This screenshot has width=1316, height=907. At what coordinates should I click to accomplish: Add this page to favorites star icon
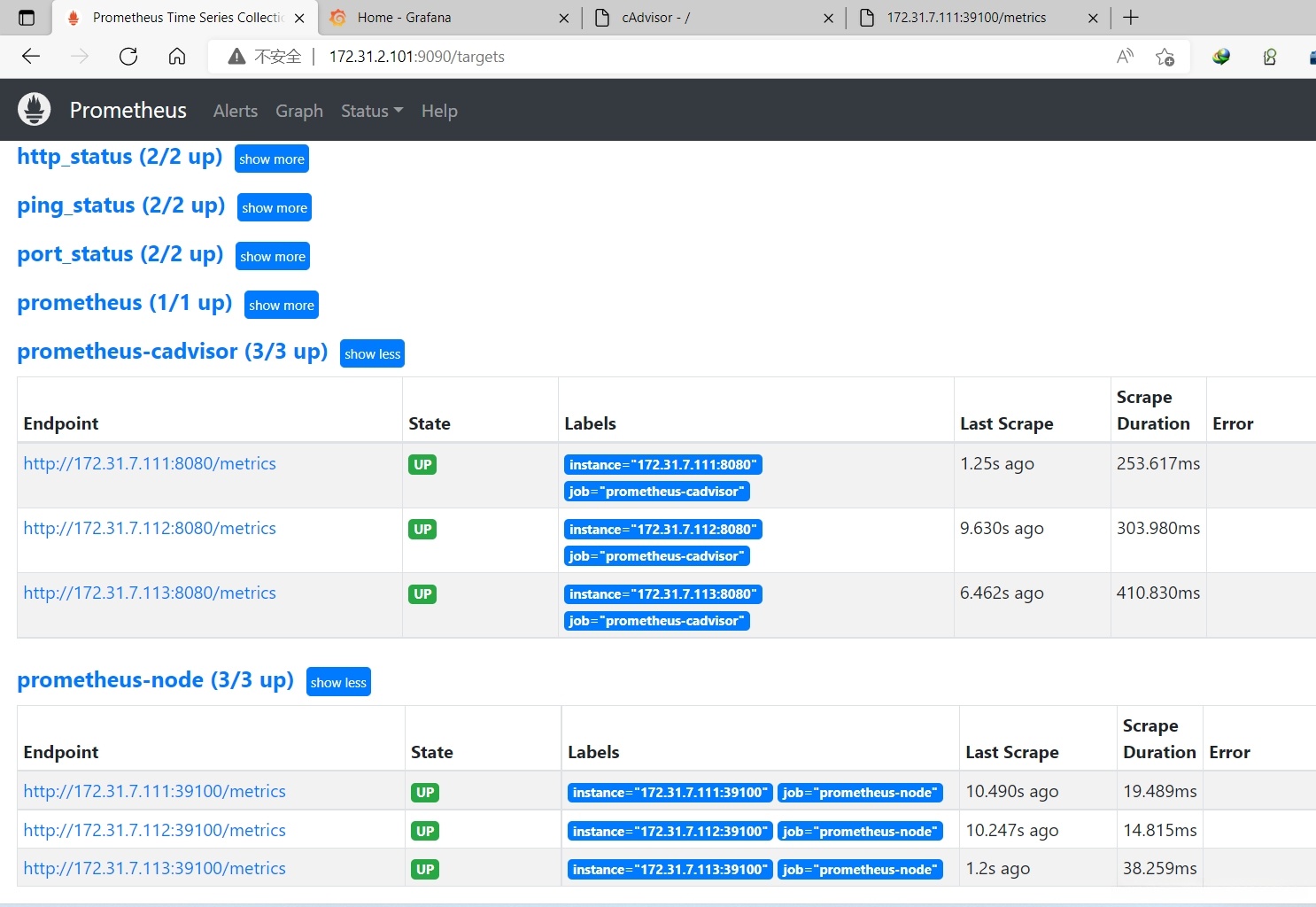[x=1165, y=57]
